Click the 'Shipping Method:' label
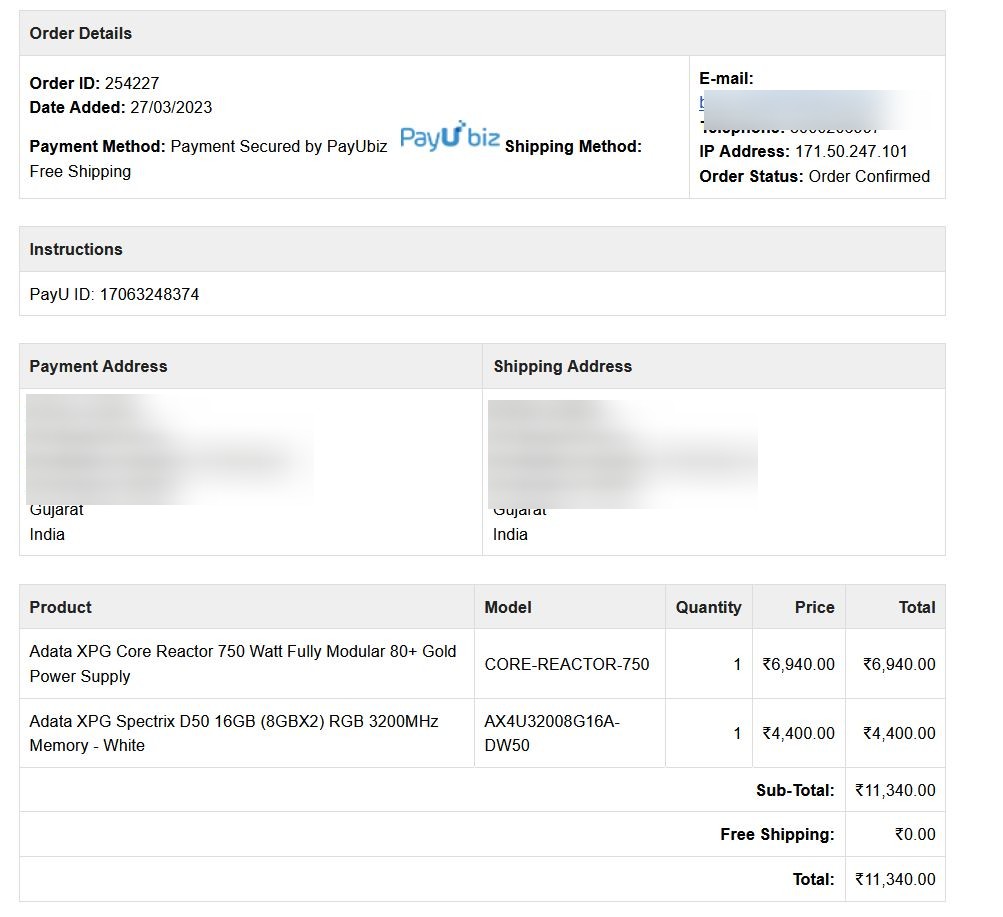 pyautogui.click(x=573, y=146)
